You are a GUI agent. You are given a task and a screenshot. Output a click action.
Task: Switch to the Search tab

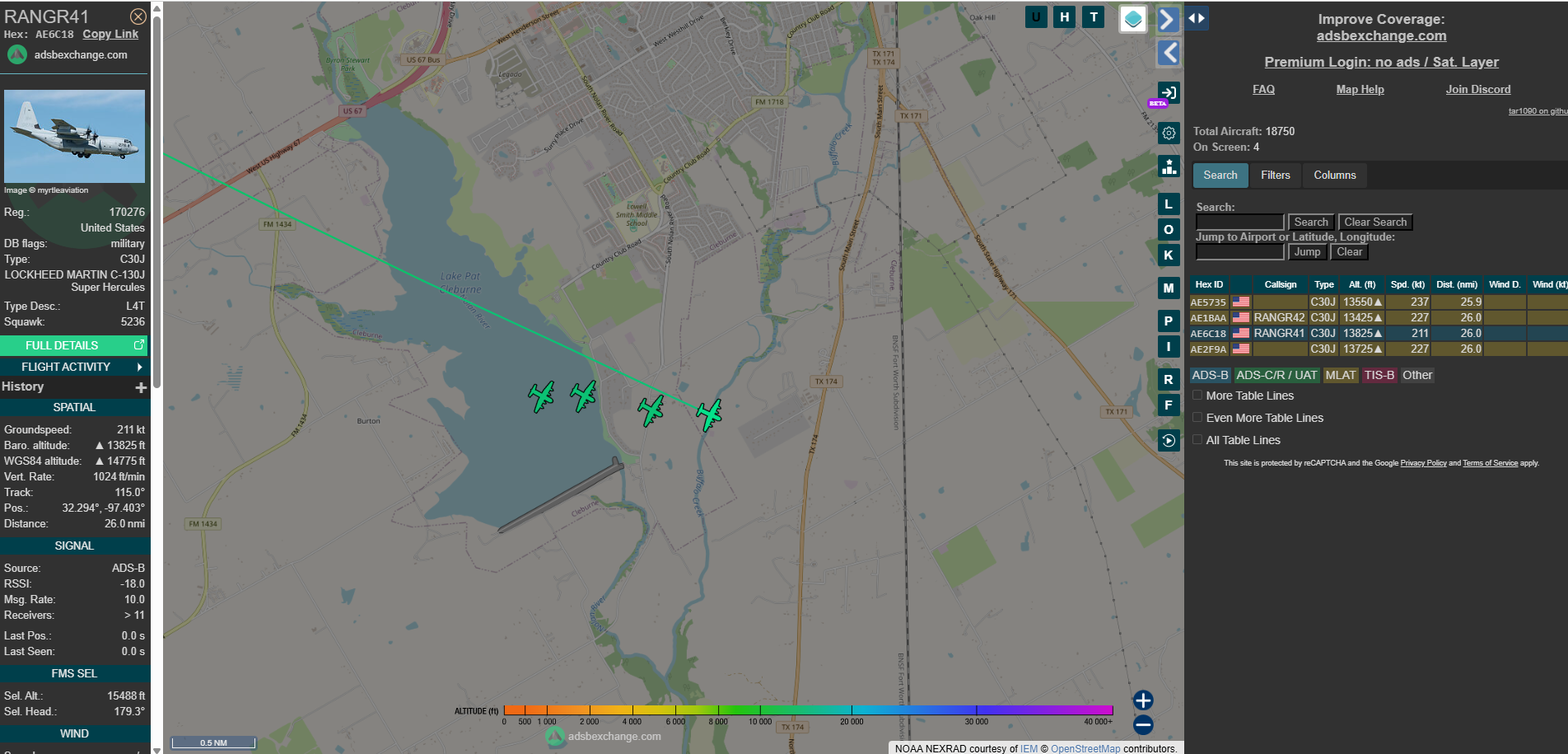[x=1220, y=175]
